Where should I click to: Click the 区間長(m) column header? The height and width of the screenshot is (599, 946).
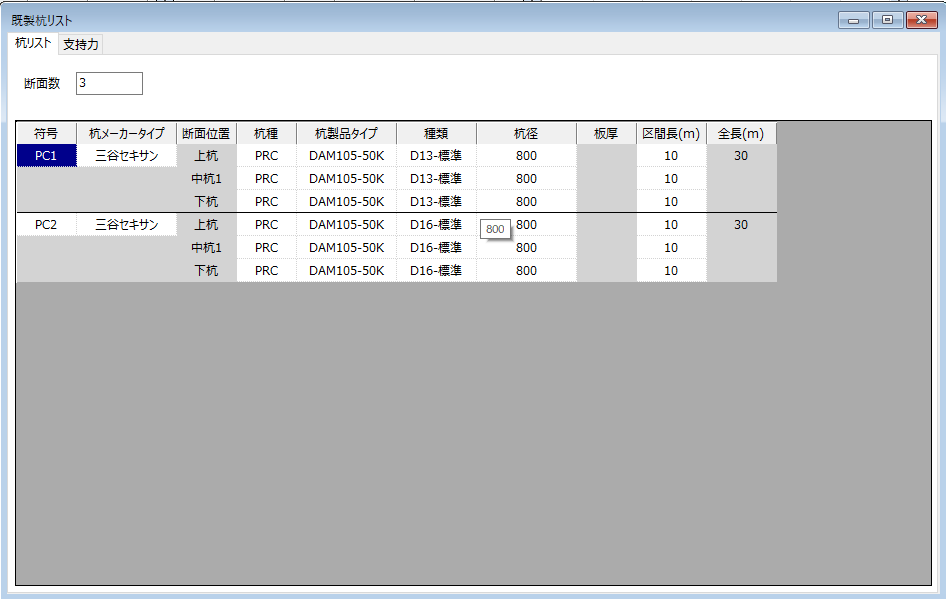[x=671, y=134]
